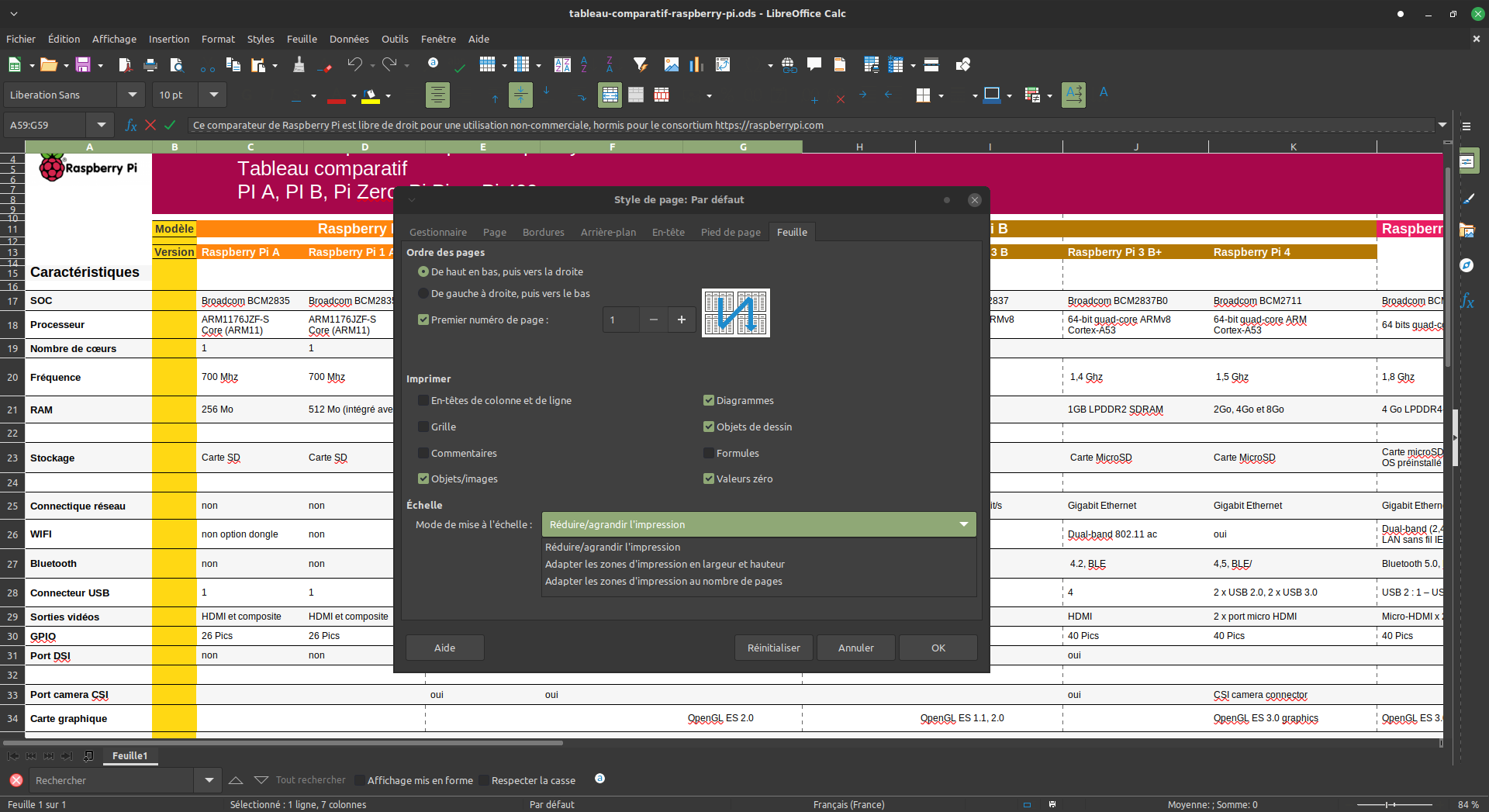The height and width of the screenshot is (812, 1489).
Task: Select De gauche à droite page order
Action: click(x=423, y=293)
